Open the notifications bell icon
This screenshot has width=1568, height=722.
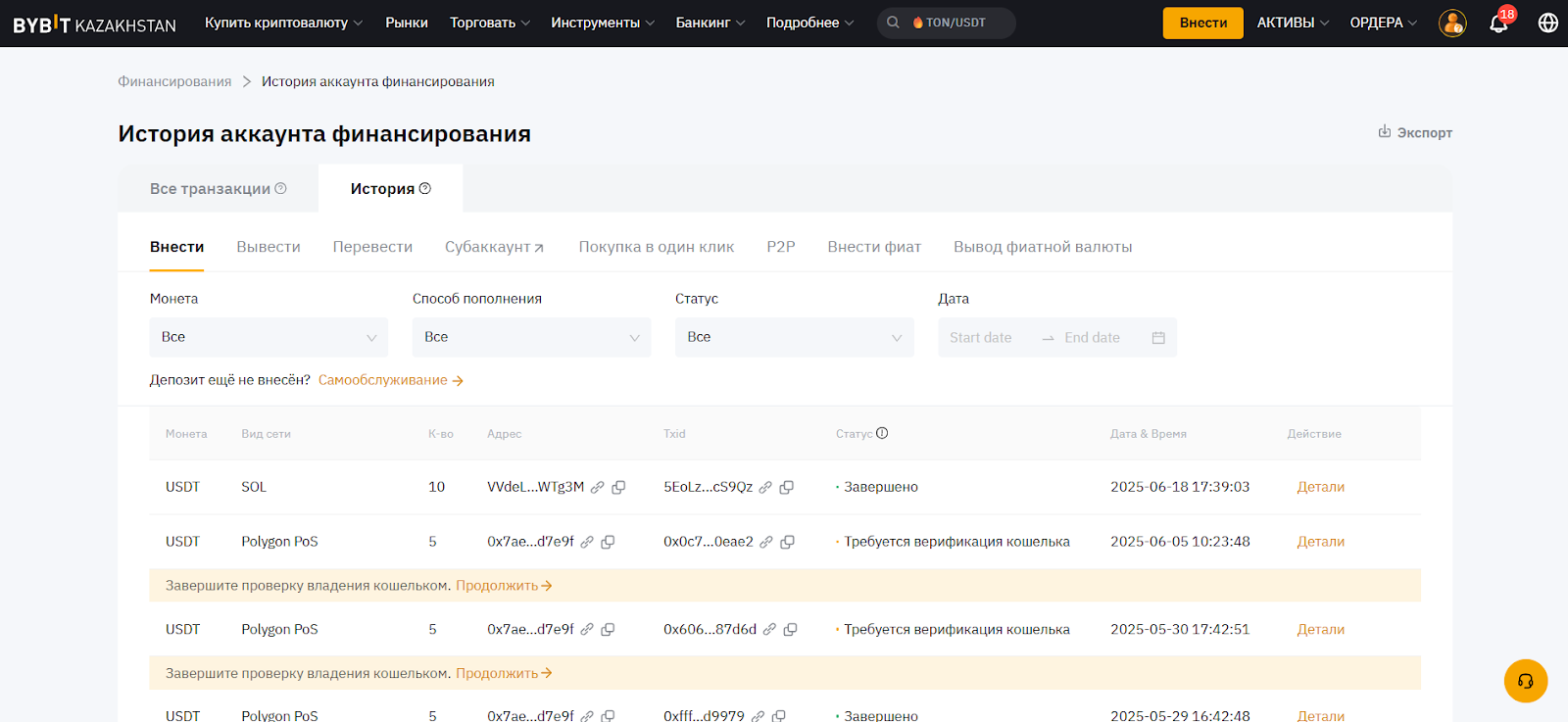pyautogui.click(x=1498, y=24)
